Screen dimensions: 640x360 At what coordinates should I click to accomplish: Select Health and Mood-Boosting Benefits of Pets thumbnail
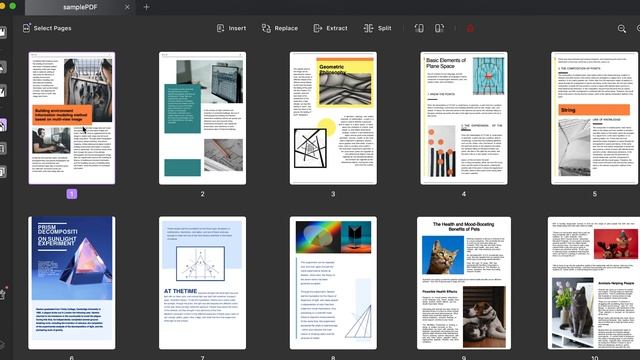click(464, 283)
